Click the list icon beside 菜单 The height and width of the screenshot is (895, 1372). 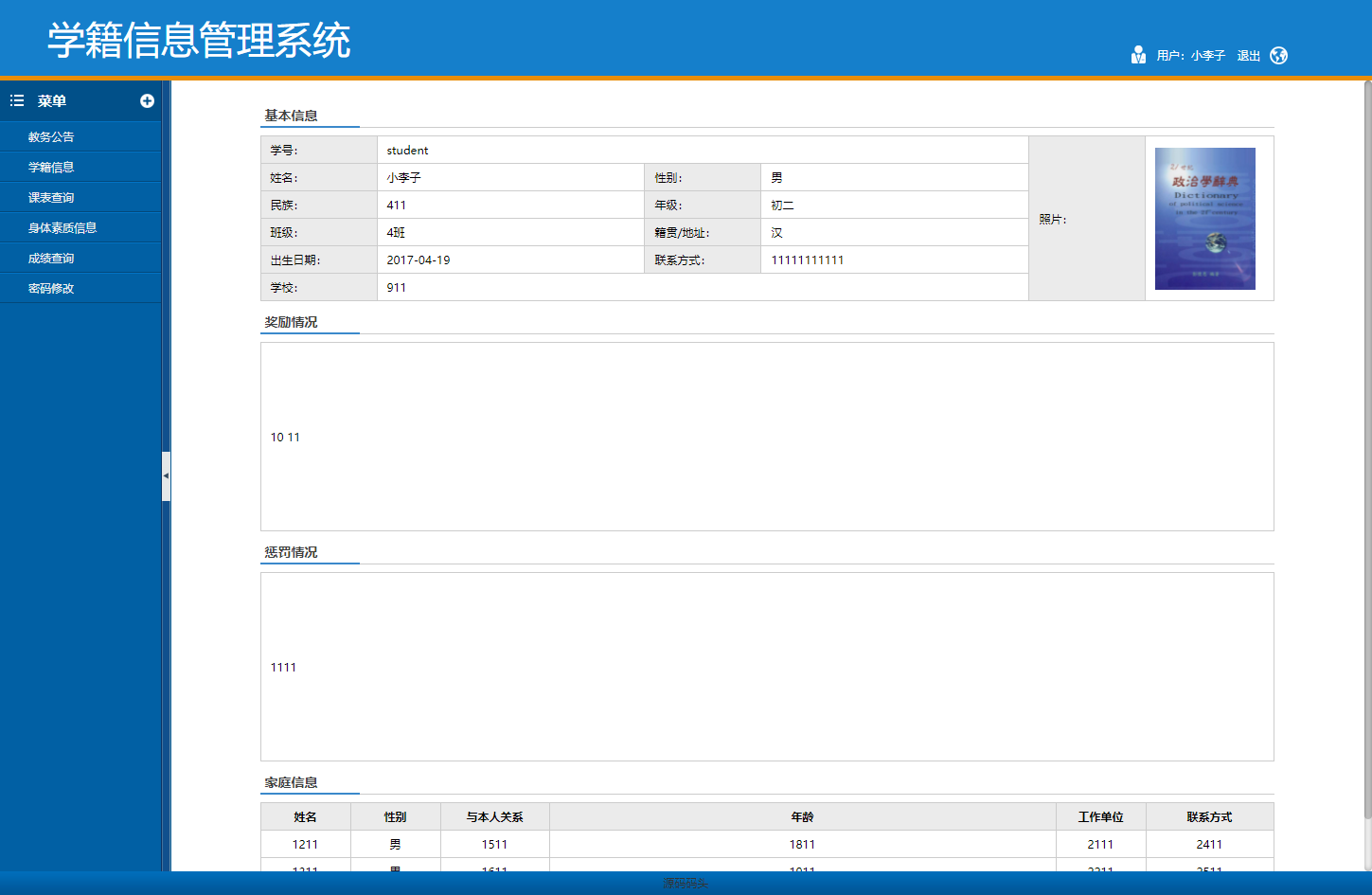click(15, 100)
